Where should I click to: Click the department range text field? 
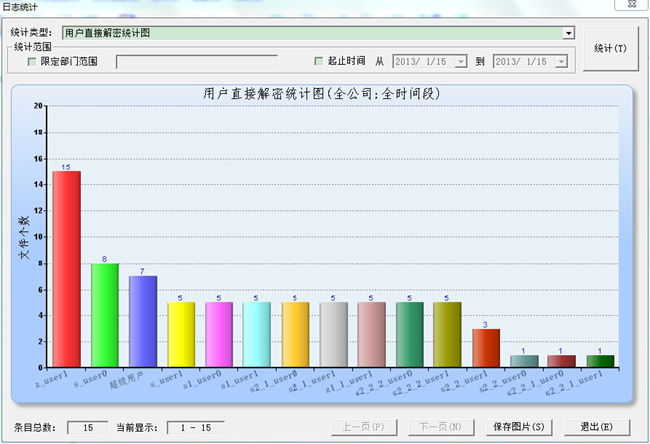pyautogui.click(x=196, y=62)
